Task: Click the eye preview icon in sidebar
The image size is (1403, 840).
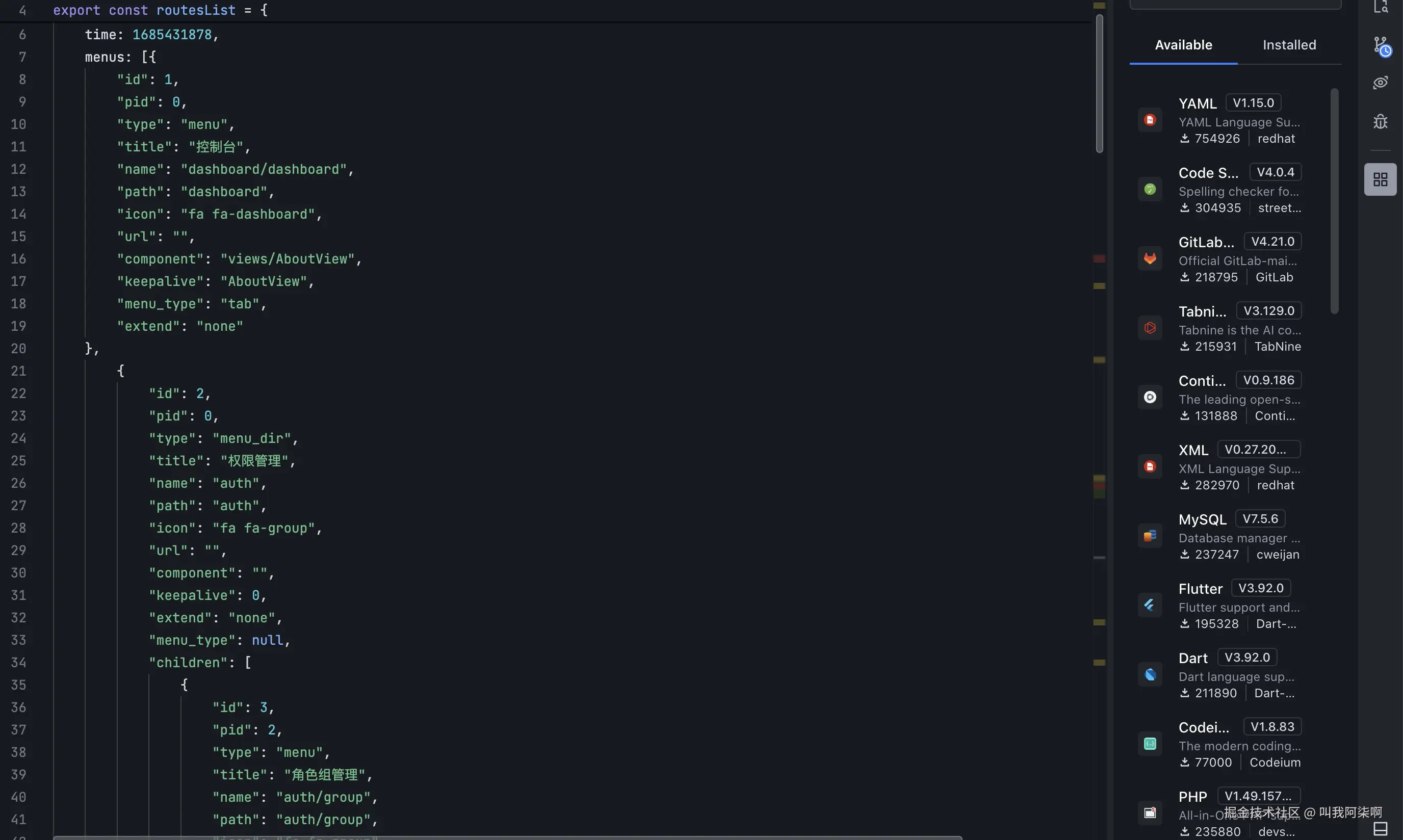Action: point(1381,83)
